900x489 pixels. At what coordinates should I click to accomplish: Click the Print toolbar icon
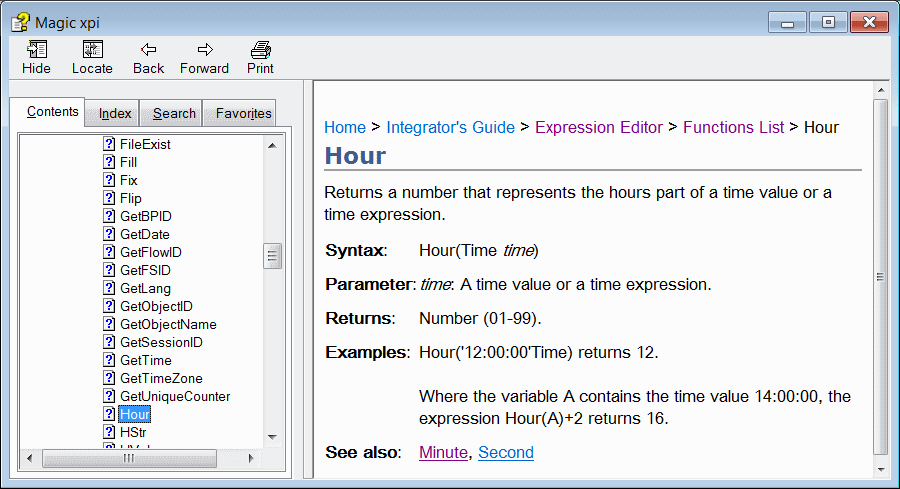[261, 49]
